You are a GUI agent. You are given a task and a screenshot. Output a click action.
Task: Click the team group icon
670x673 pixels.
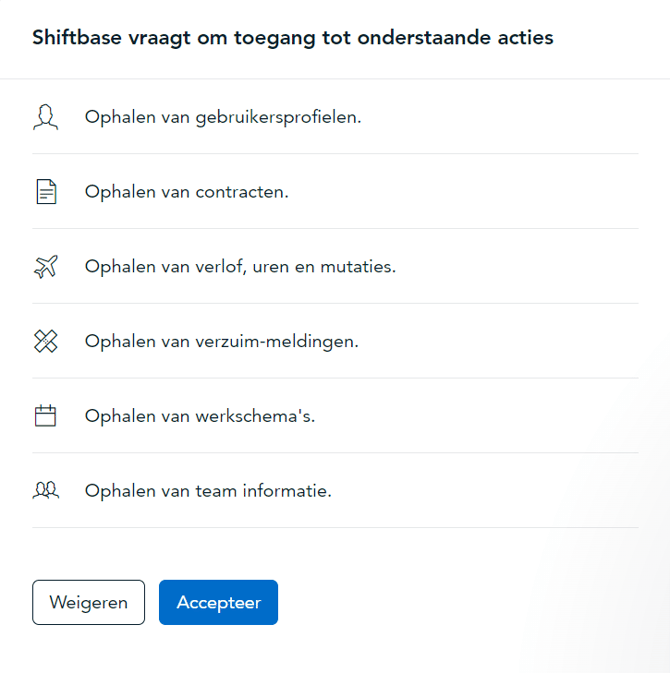coord(46,491)
